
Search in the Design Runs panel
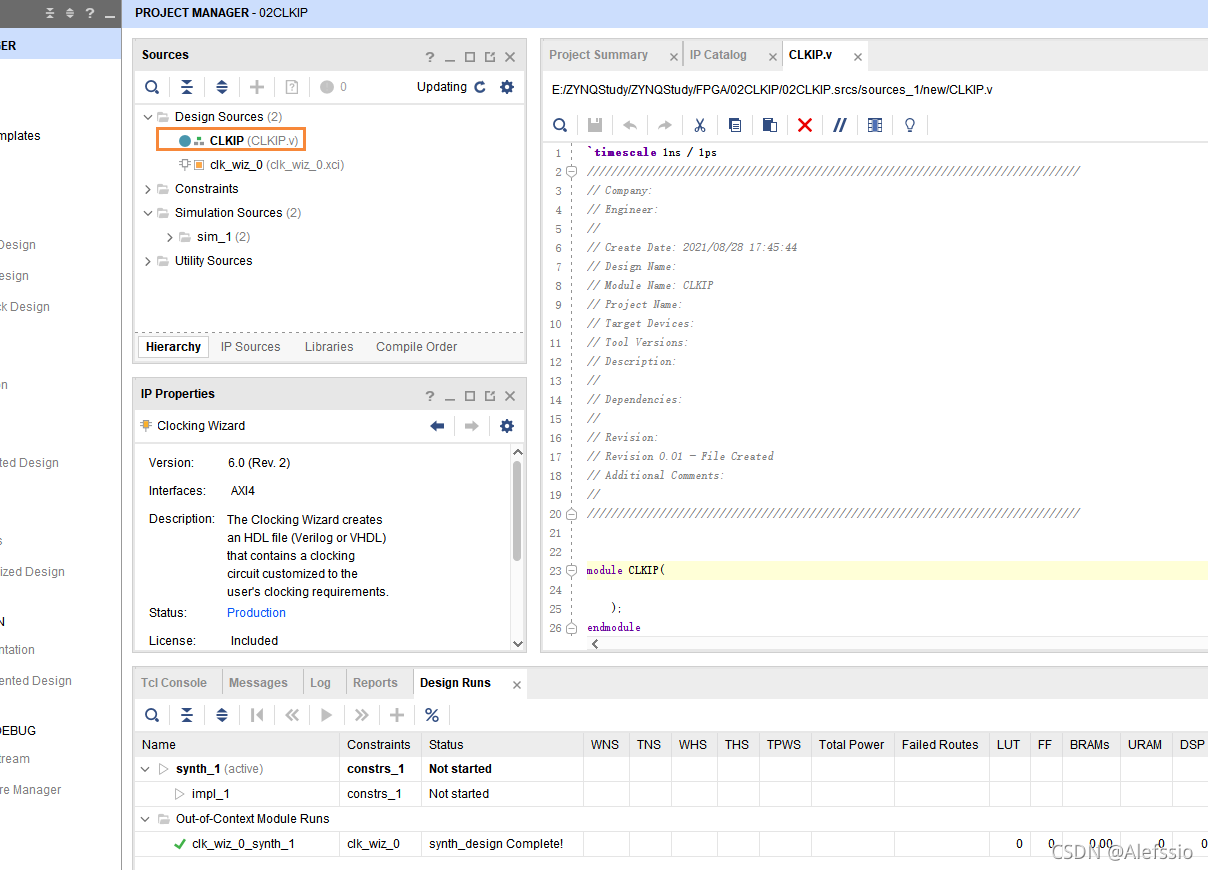tap(152, 715)
